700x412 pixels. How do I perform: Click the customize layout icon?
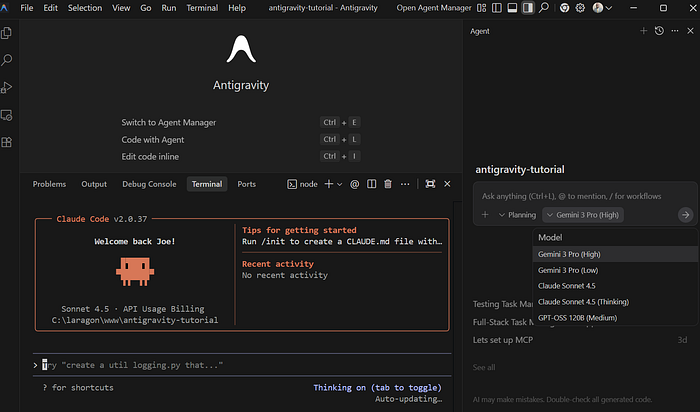(481, 8)
